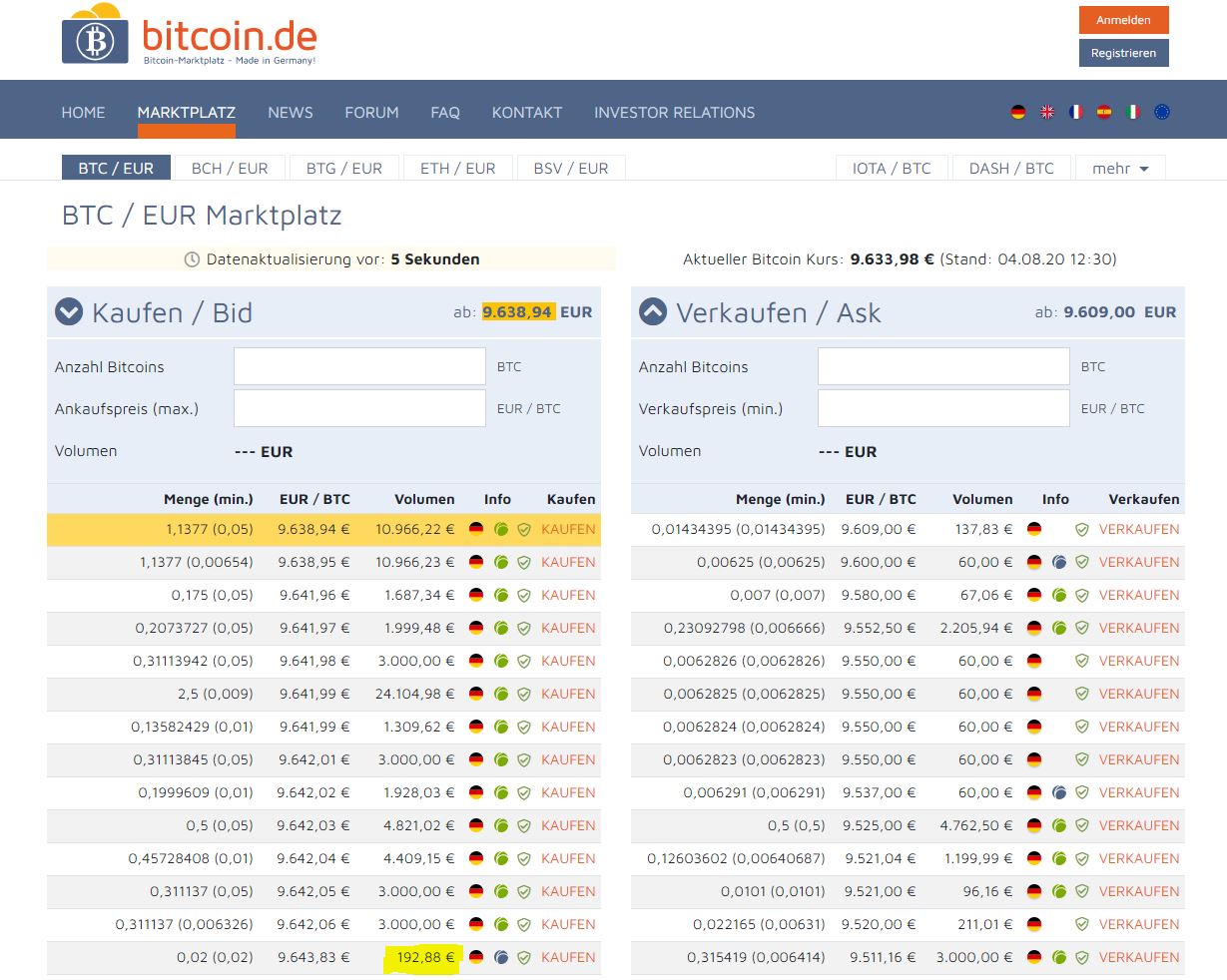Switch to DASH / BTC market tab
The image size is (1227, 980).
tap(1011, 168)
